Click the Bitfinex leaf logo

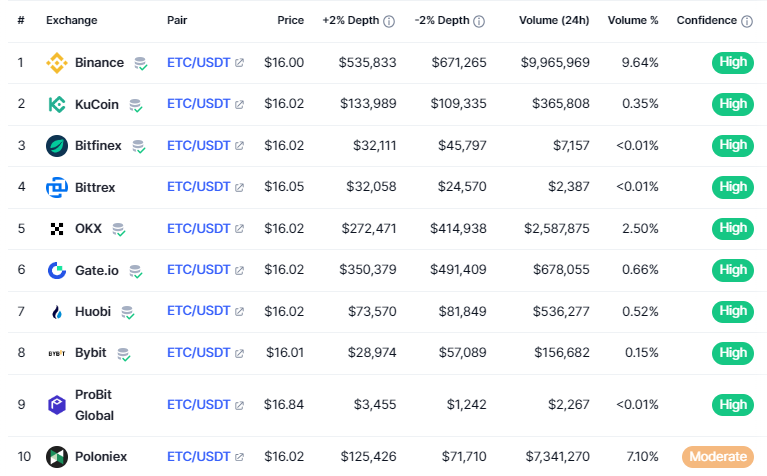point(57,146)
